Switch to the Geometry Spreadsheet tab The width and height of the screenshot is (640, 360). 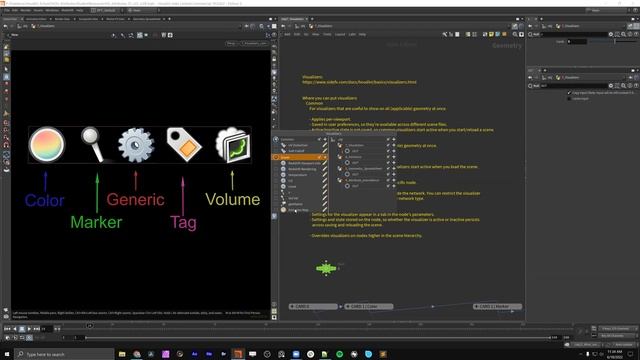(147, 19)
